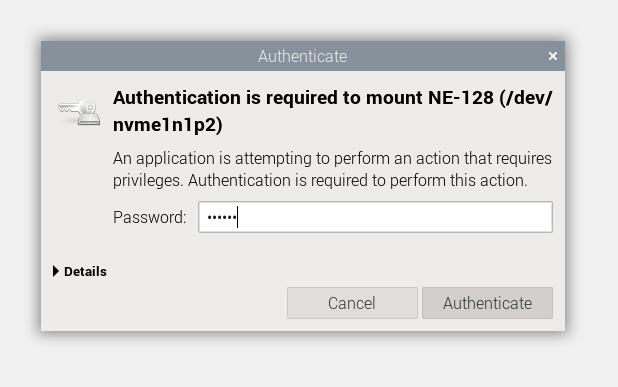This screenshot has height=387, width=618.
Task: Cancel the mount authentication request
Action: 352,303
